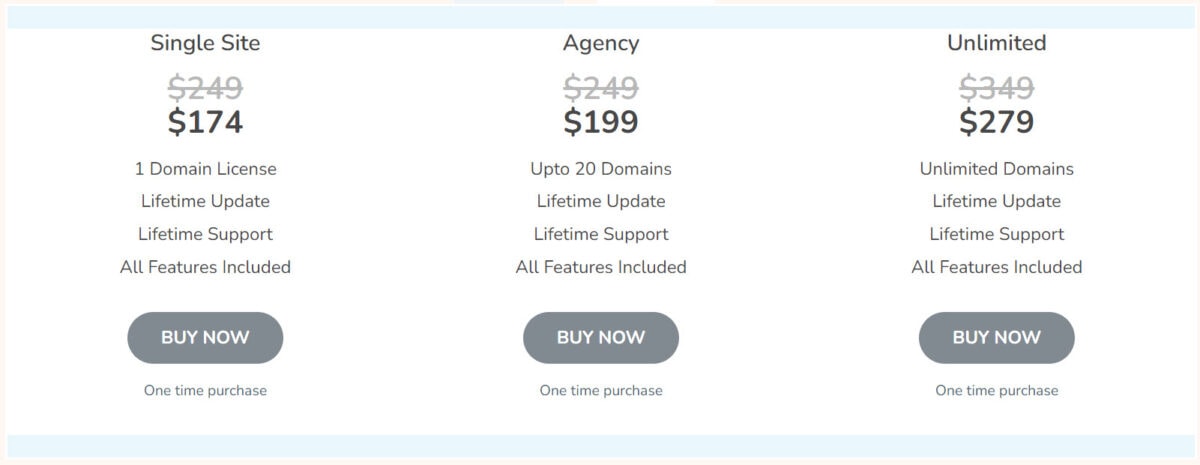Click One time purchase under Unlimited
Image resolution: width=1200 pixels, height=465 pixels.
[x=997, y=391]
